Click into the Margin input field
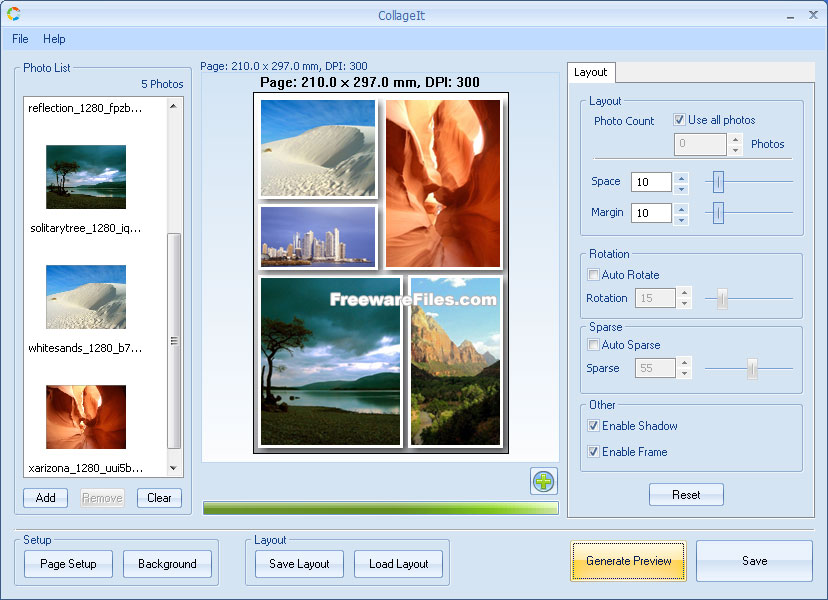The width and height of the screenshot is (828, 600). (x=651, y=213)
